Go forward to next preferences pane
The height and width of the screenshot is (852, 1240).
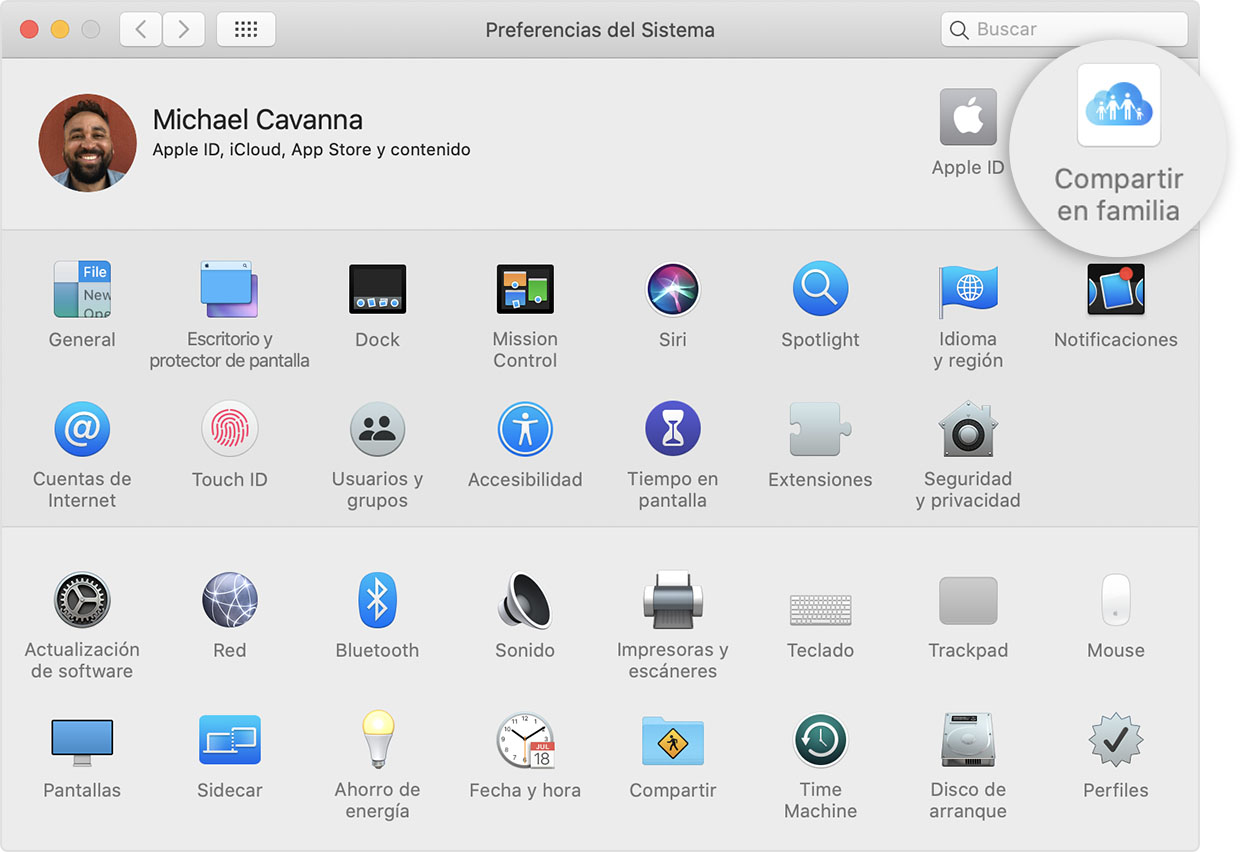coord(183,29)
